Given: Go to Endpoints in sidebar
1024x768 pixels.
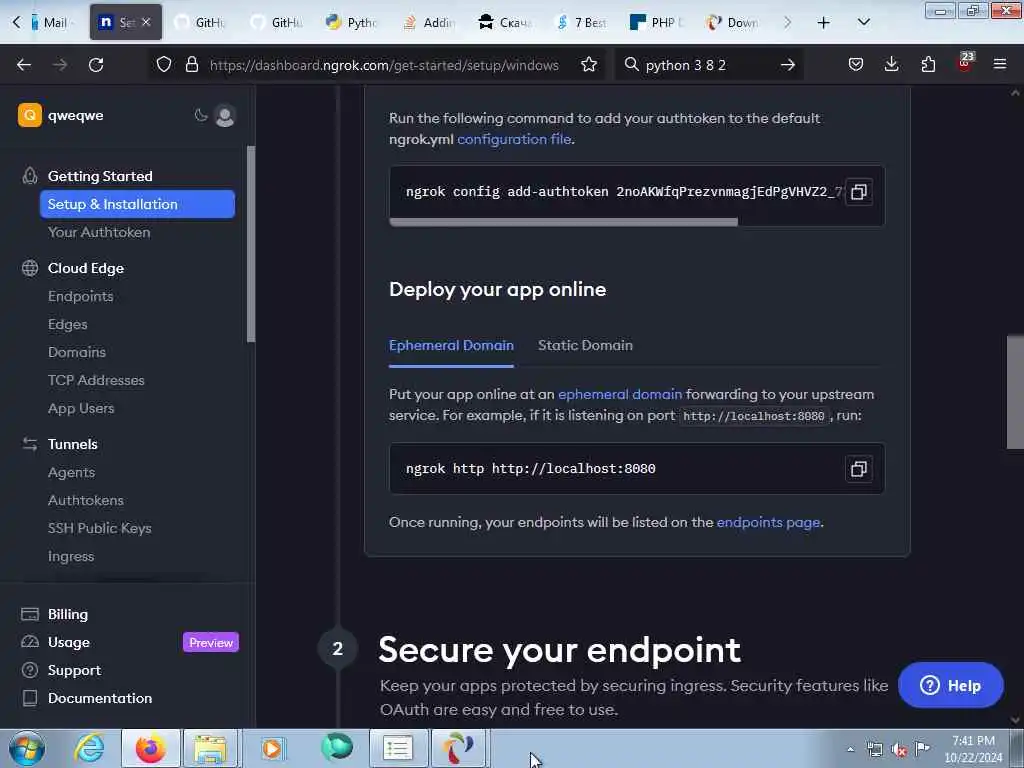Looking at the screenshot, I should click(80, 296).
